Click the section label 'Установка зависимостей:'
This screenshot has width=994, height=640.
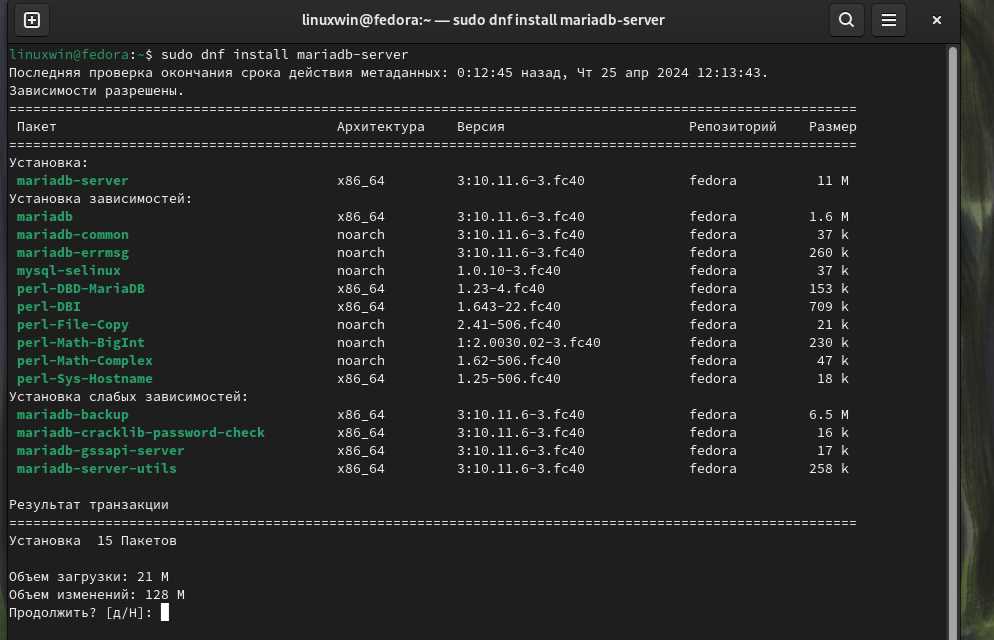point(100,199)
